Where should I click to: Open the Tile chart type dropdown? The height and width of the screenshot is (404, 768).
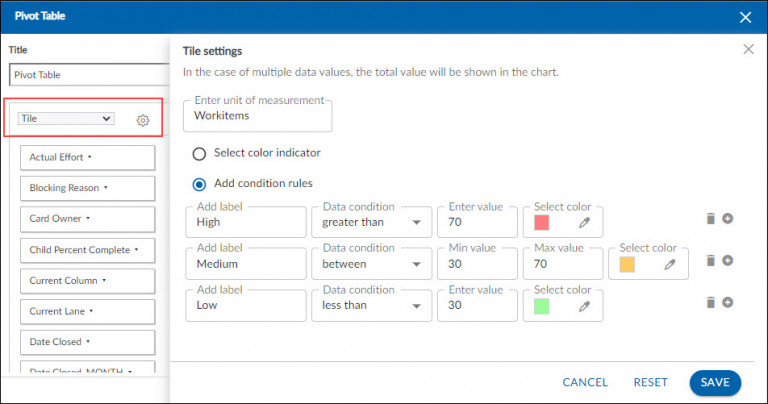point(66,119)
